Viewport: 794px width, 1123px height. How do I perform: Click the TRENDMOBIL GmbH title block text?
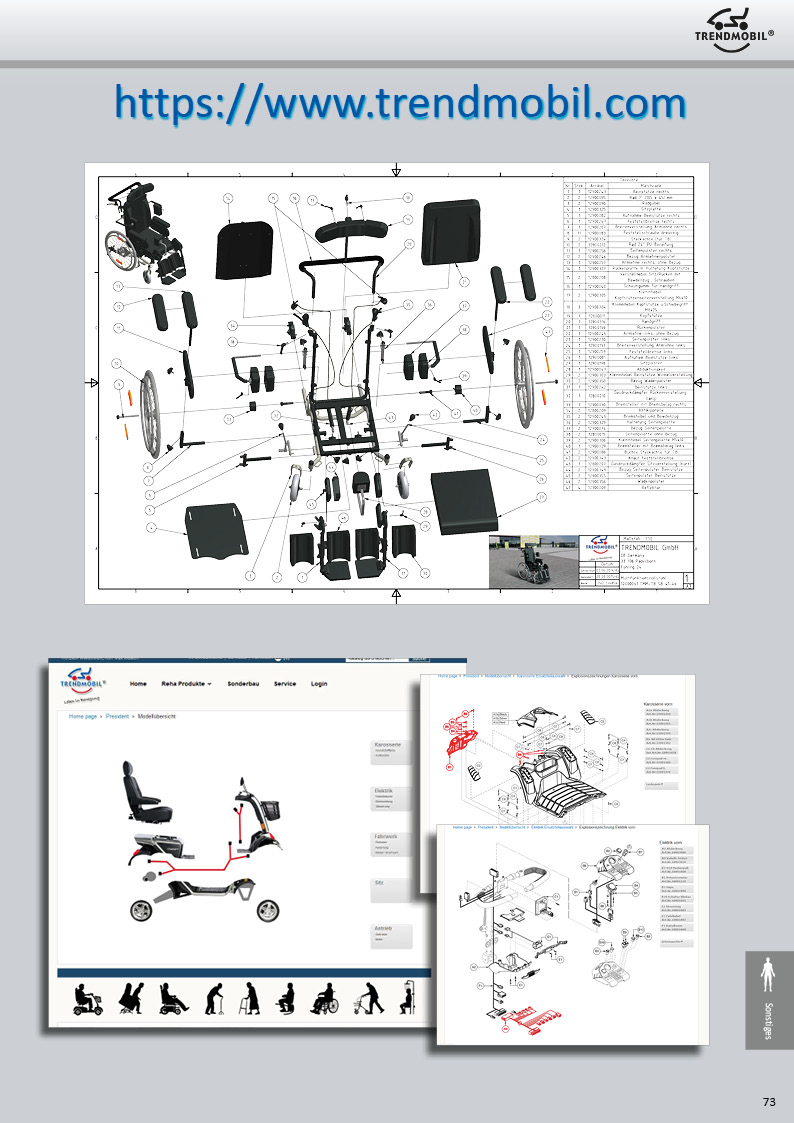tap(649, 548)
